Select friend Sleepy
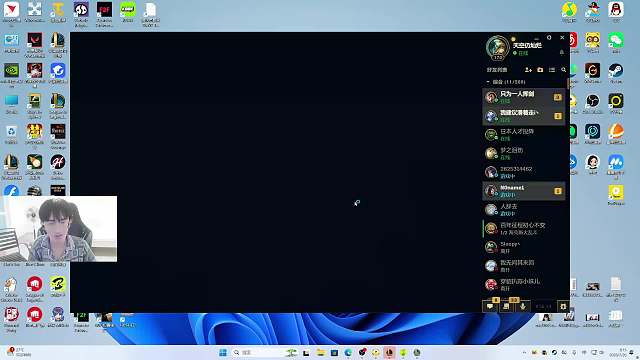Viewport: 640px width, 360px height. (x=524, y=247)
